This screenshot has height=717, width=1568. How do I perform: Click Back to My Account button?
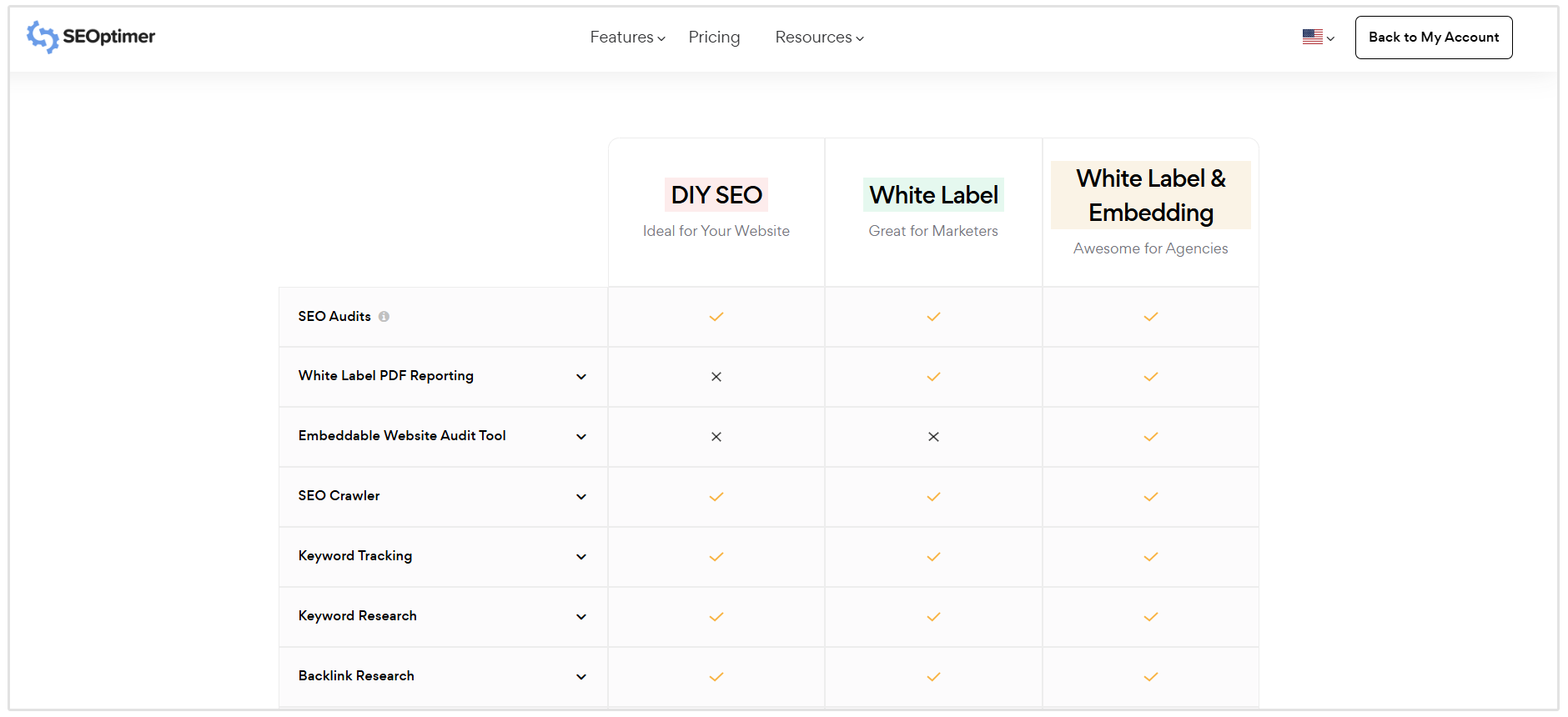(1433, 38)
